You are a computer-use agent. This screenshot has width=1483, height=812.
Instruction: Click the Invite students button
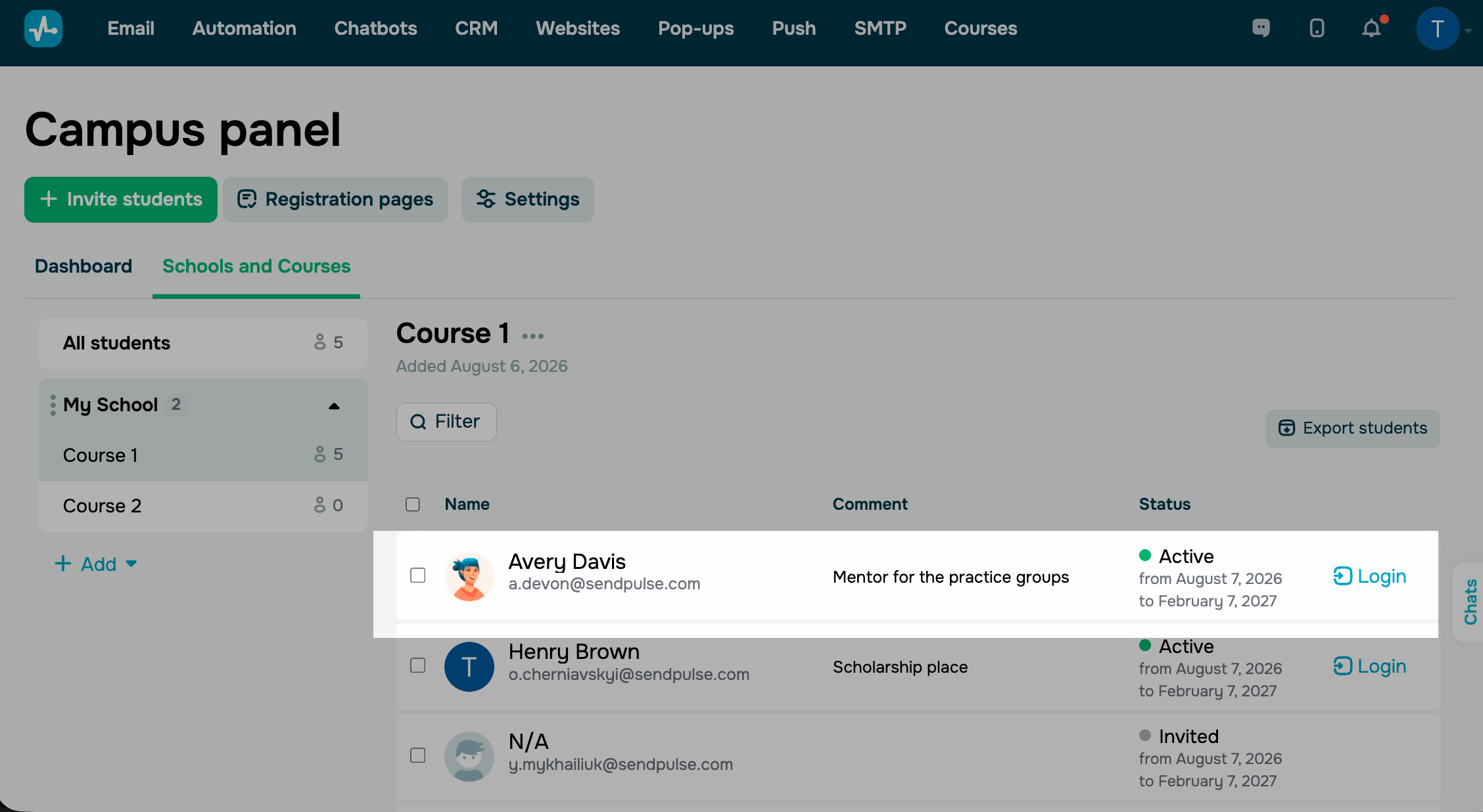(x=121, y=200)
